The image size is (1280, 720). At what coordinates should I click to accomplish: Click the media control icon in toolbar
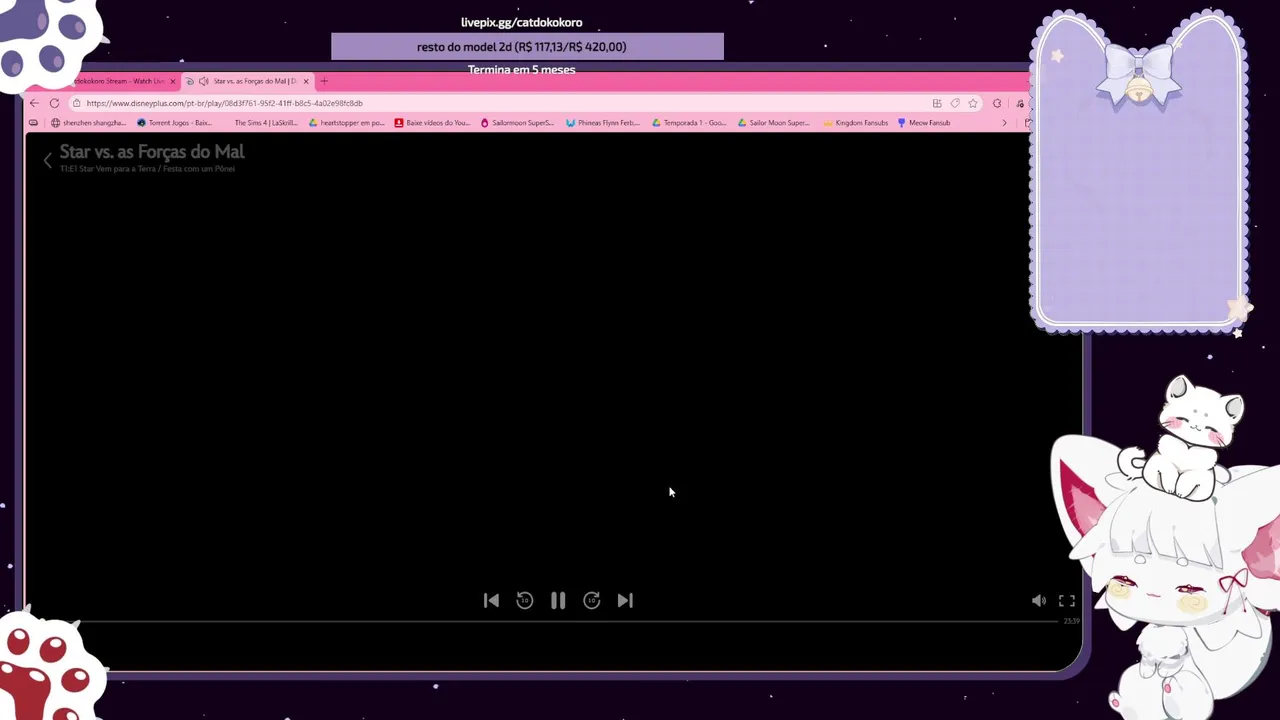[1020, 103]
